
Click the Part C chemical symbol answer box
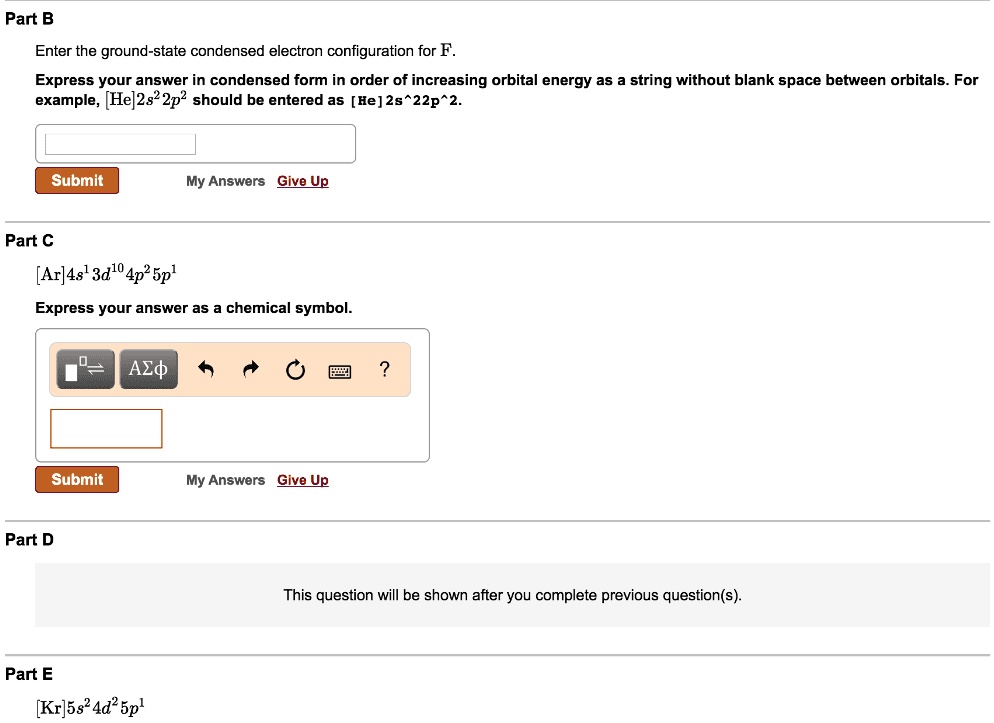click(106, 429)
